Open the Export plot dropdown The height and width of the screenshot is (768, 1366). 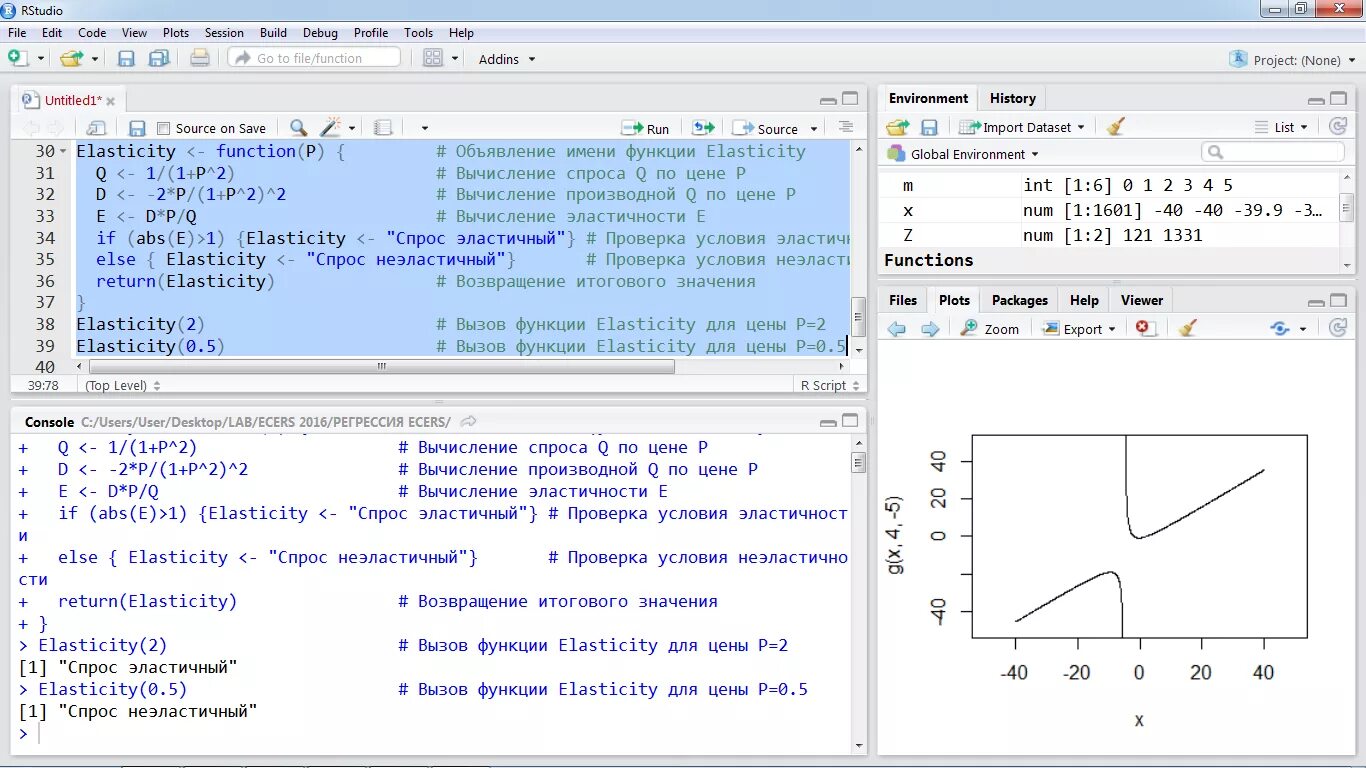(x=1079, y=329)
